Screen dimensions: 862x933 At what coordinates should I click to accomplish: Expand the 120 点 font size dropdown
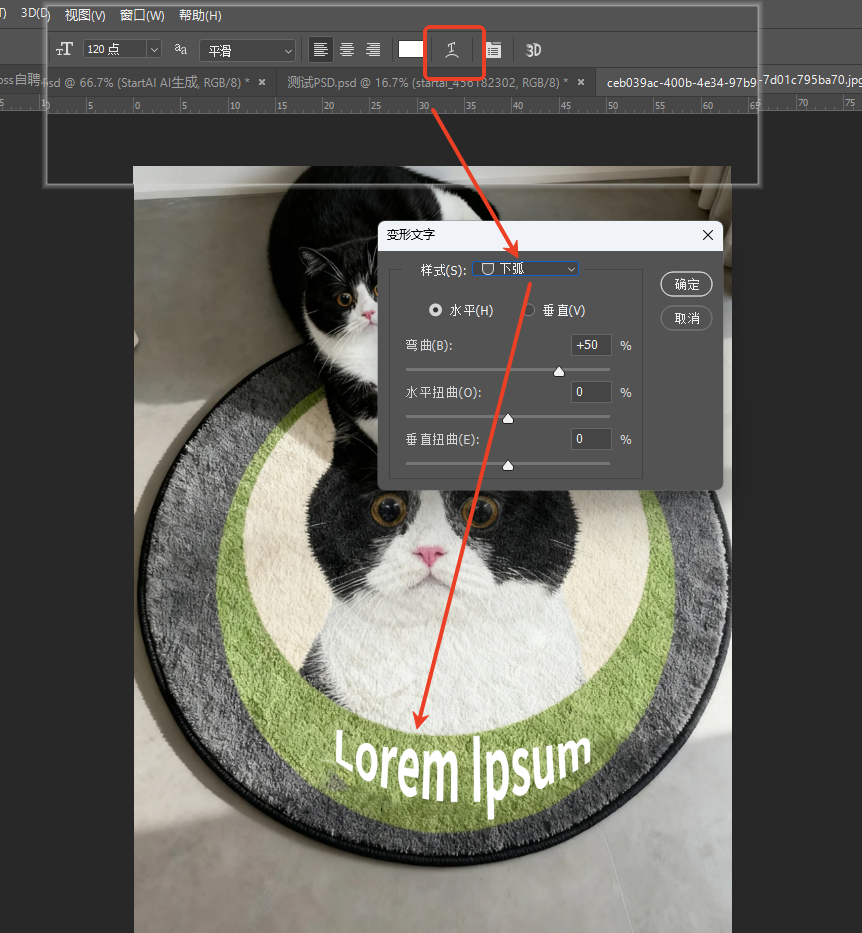point(153,50)
